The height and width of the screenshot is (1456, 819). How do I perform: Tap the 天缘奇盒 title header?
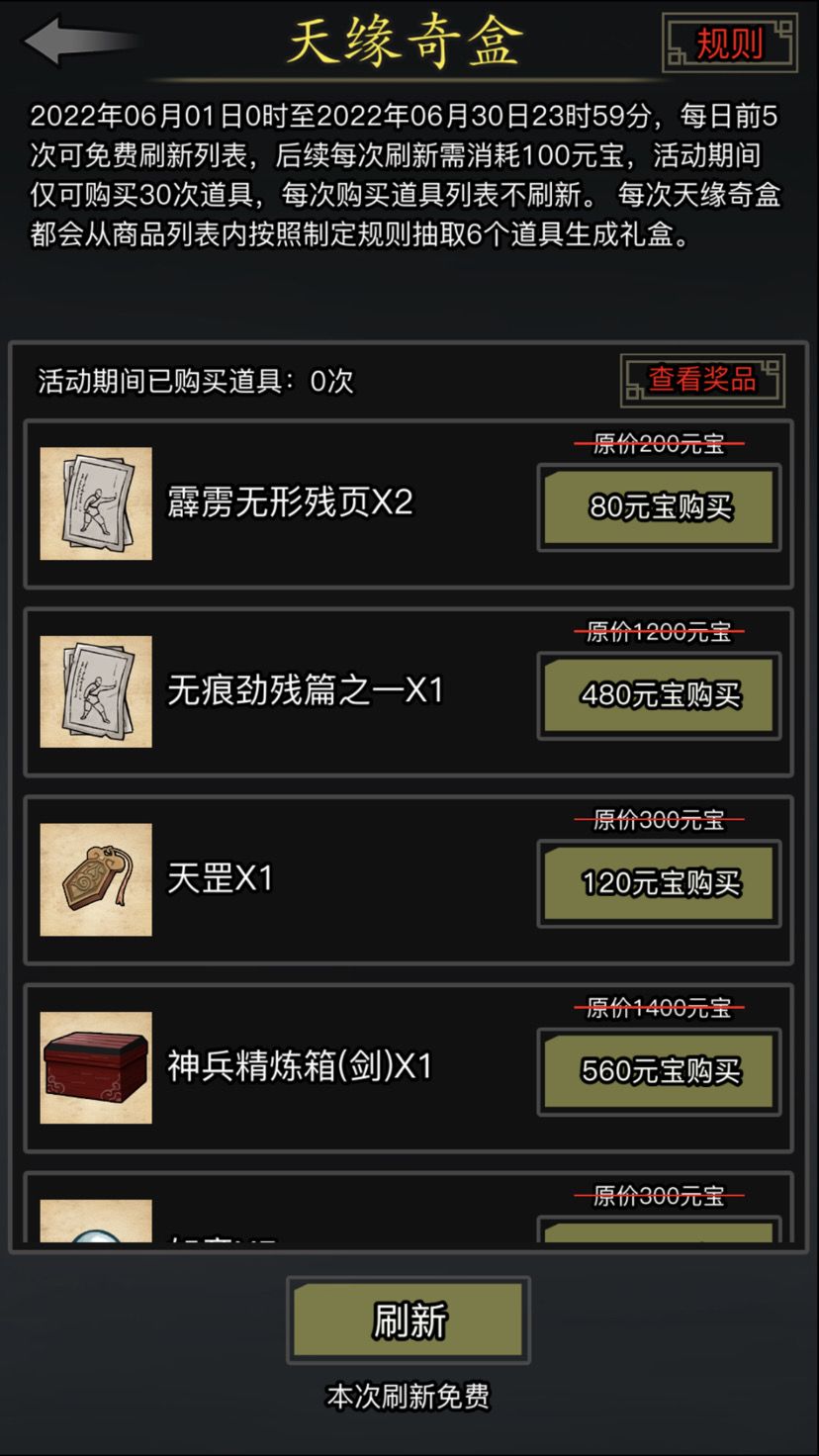point(404,42)
